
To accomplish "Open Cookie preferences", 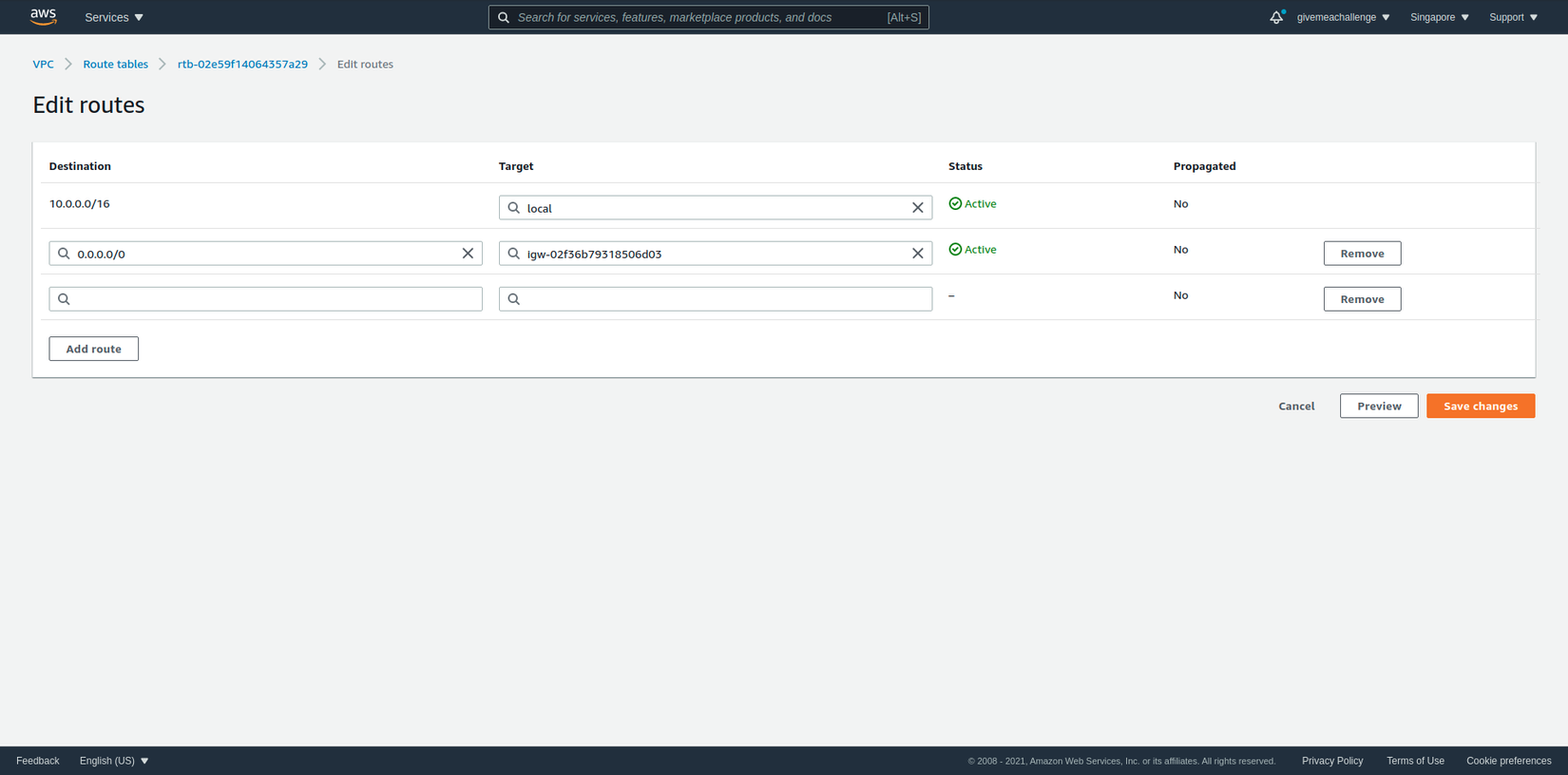I will [x=1508, y=761].
